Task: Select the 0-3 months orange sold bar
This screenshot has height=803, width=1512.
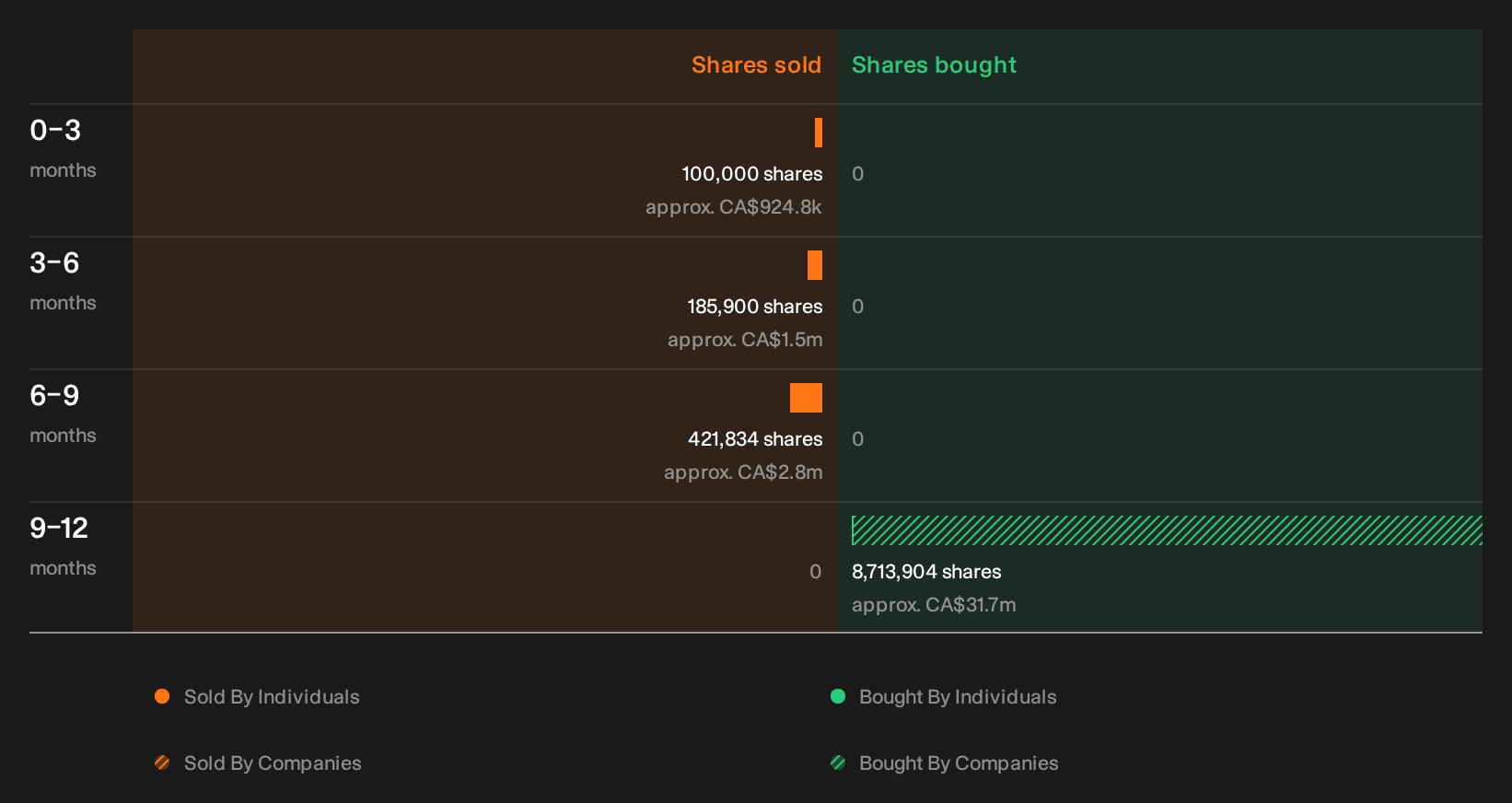Action: pos(819,133)
